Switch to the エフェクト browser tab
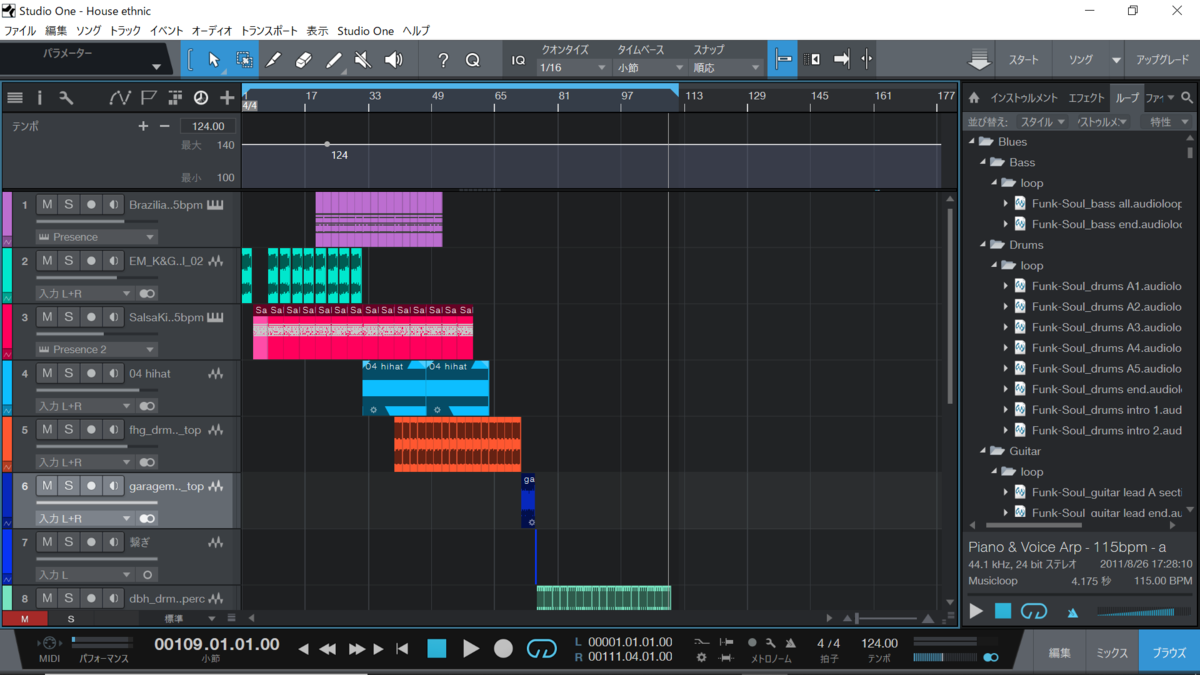 [x=1087, y=98]
